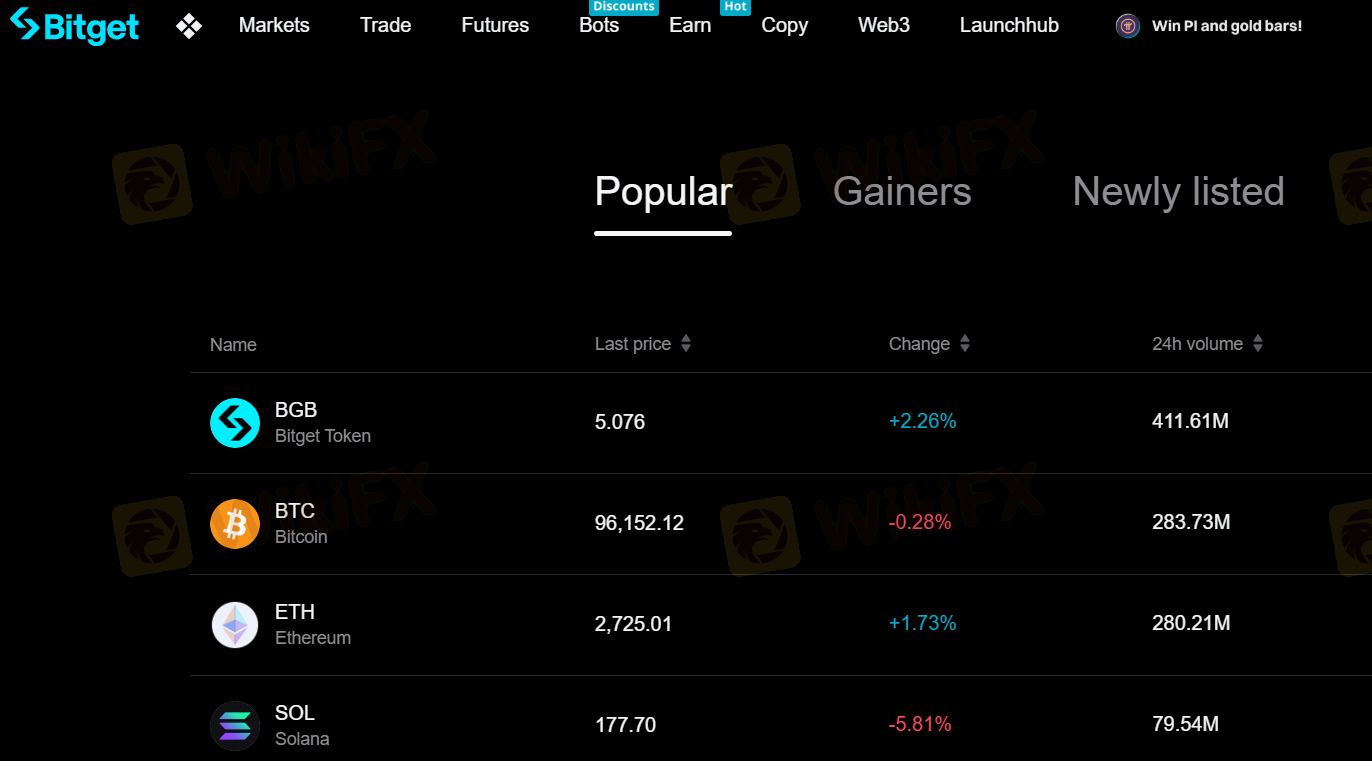Go to the Launchhub page

tap(1009, 26)
